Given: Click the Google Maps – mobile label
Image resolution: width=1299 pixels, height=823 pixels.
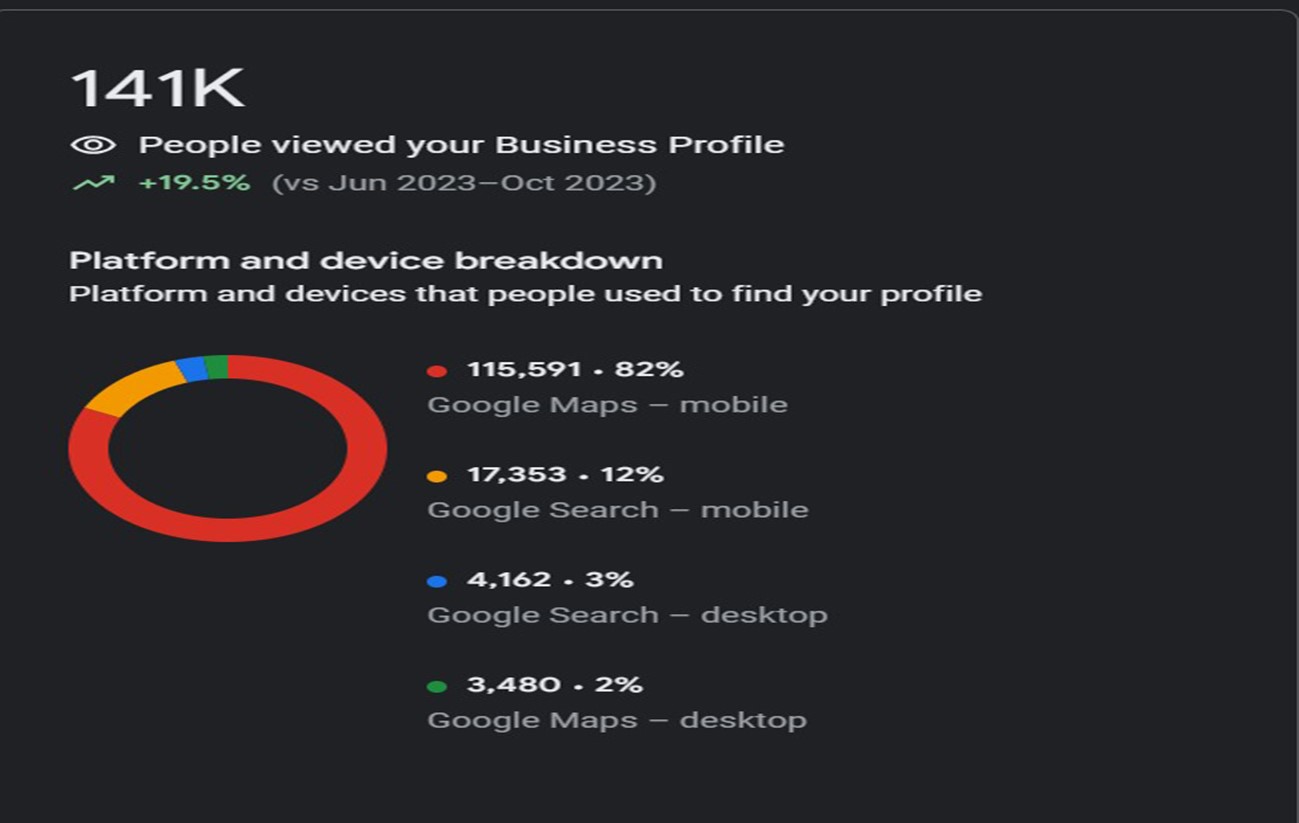Looking at the screenshot, I should 607,405.
